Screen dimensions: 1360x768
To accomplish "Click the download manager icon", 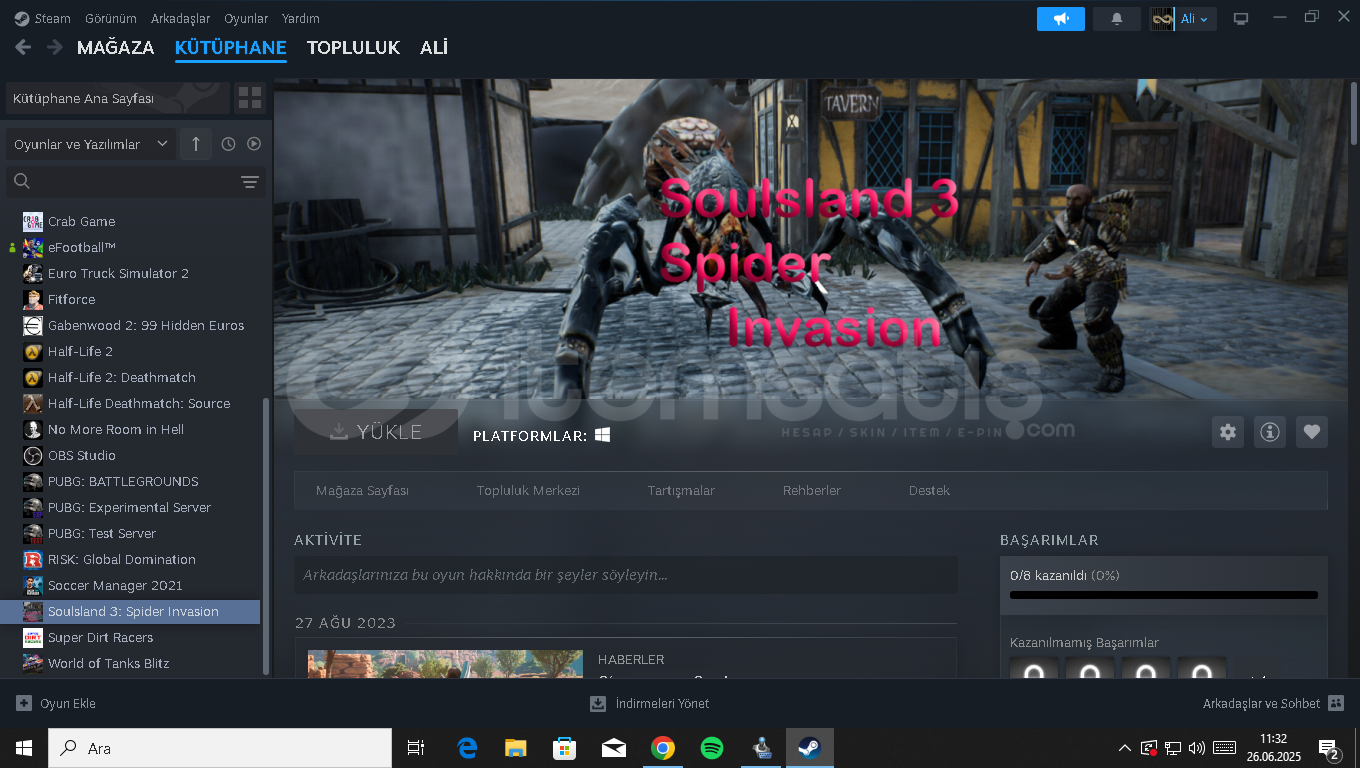I will tap(598, 703).
